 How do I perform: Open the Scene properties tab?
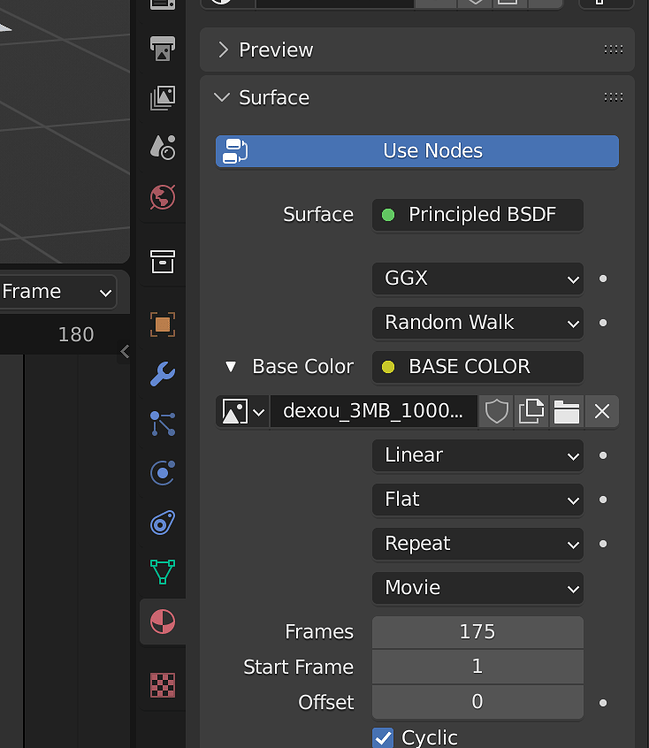tap(163, 147)
